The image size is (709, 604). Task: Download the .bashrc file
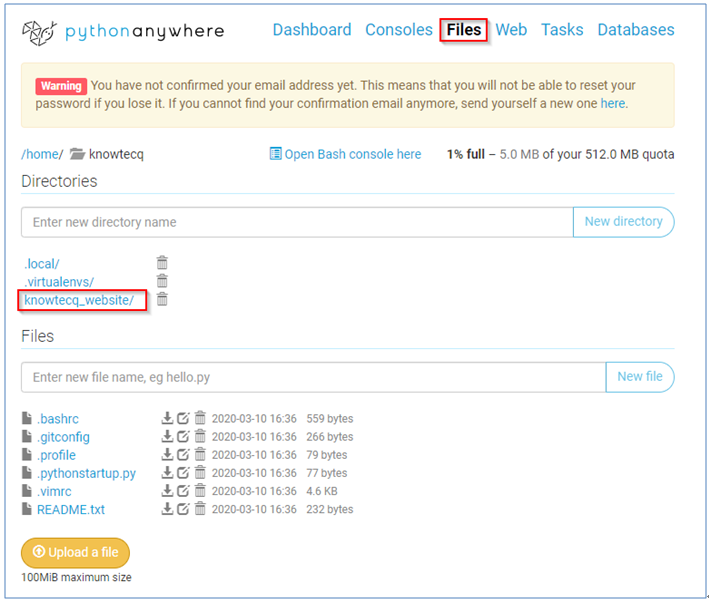[x=167, y=418]
